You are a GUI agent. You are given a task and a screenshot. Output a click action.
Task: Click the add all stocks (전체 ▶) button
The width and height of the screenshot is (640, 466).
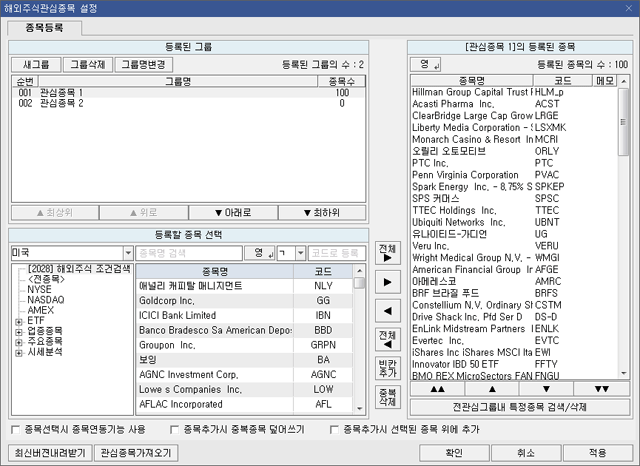[x=387, y=253]
